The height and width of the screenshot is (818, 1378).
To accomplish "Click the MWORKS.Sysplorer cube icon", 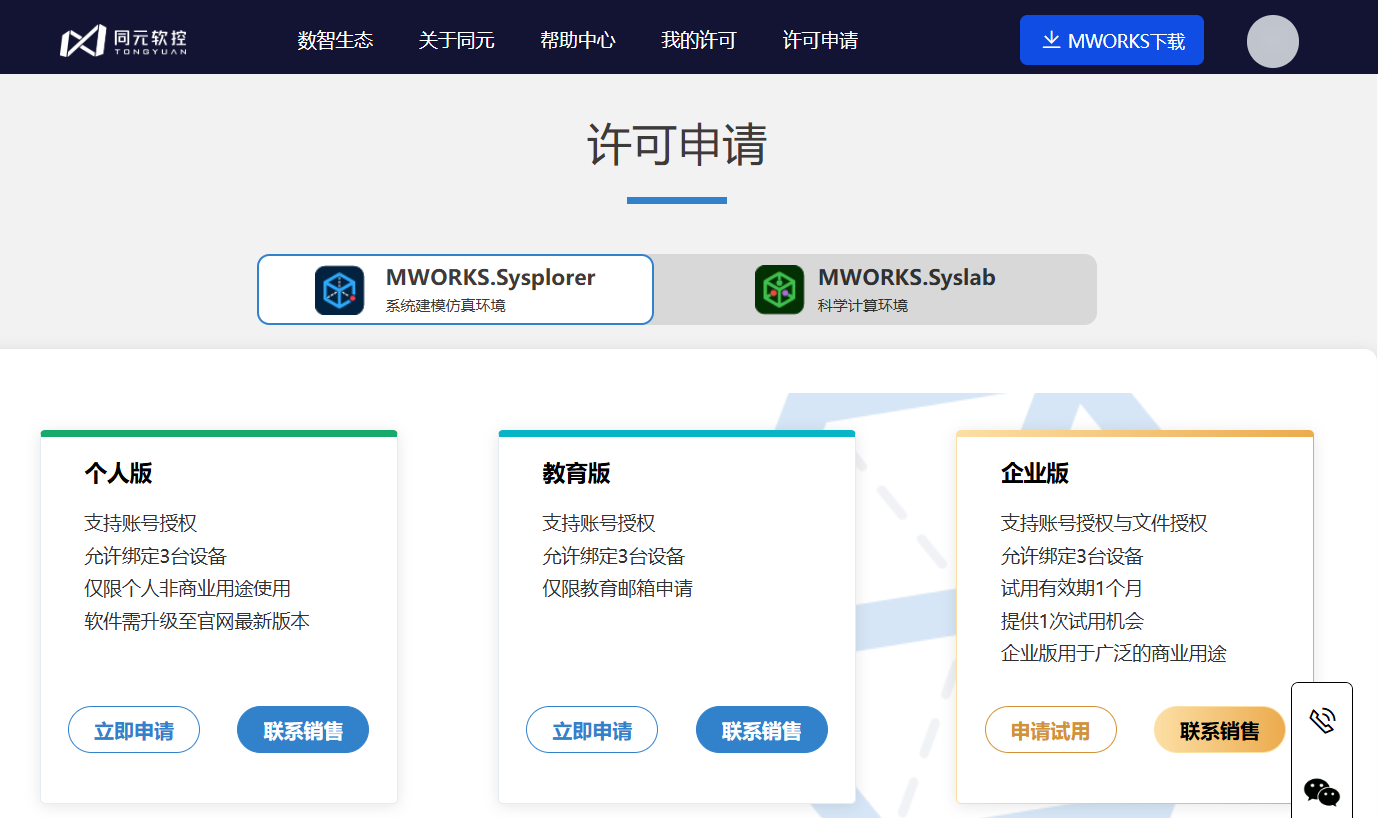I will click(x=339, y=290).
